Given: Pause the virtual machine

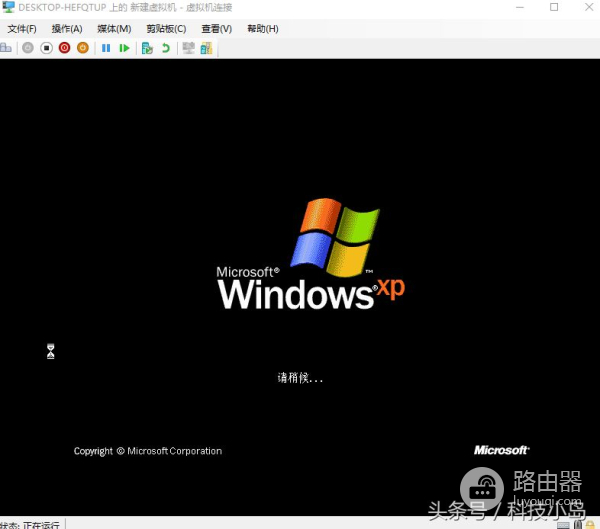Looking at the screenshot, I should [106, 48].
